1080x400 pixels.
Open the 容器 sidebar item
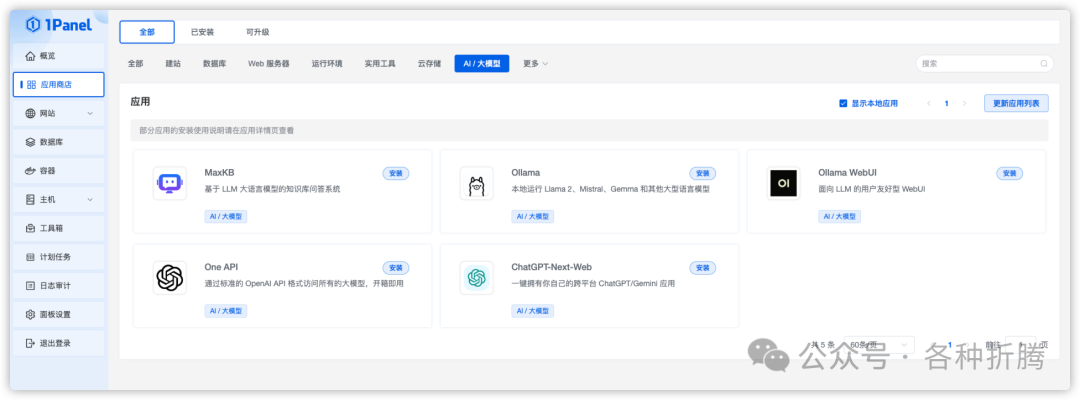(x=59, y=171)
